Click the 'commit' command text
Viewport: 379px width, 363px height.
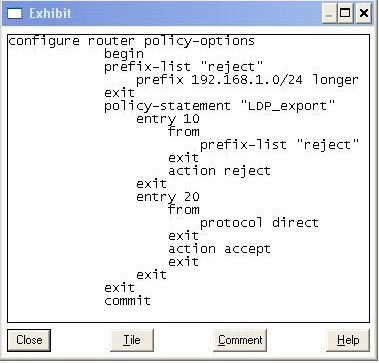coord(127,301)
